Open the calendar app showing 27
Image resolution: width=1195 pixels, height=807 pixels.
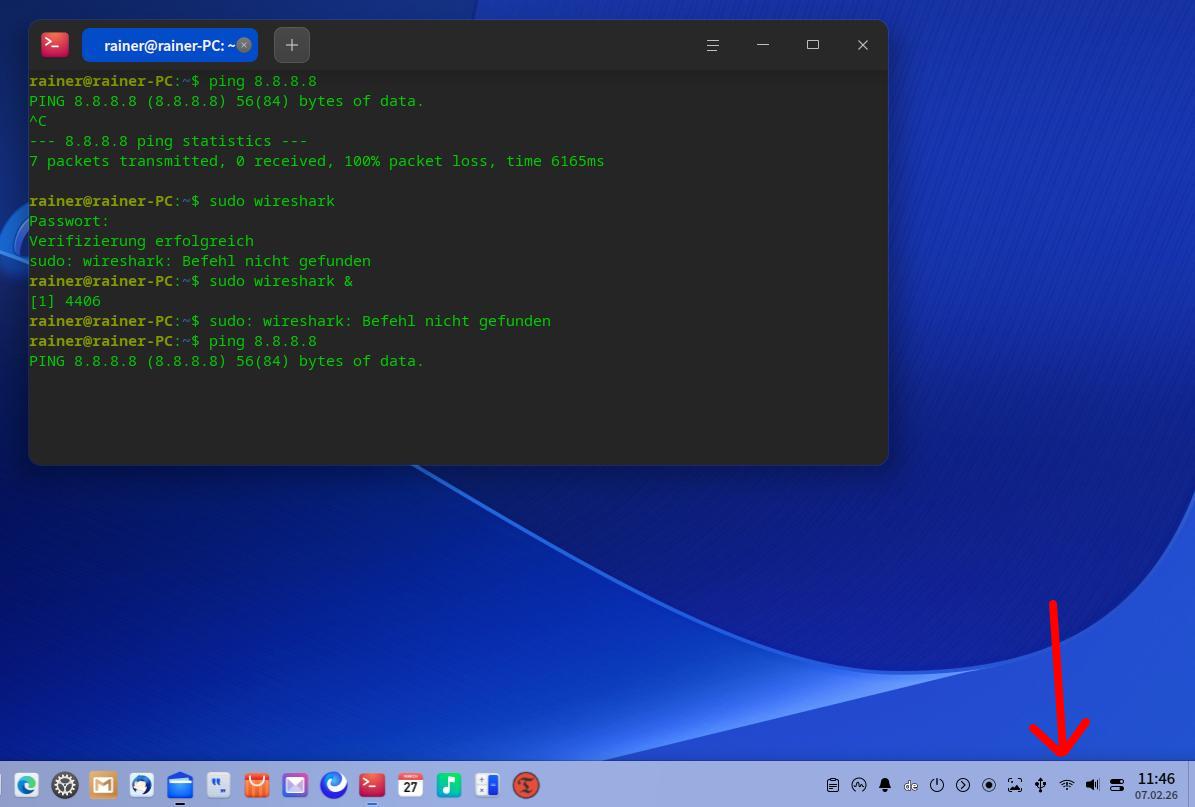tap(410, 785)
